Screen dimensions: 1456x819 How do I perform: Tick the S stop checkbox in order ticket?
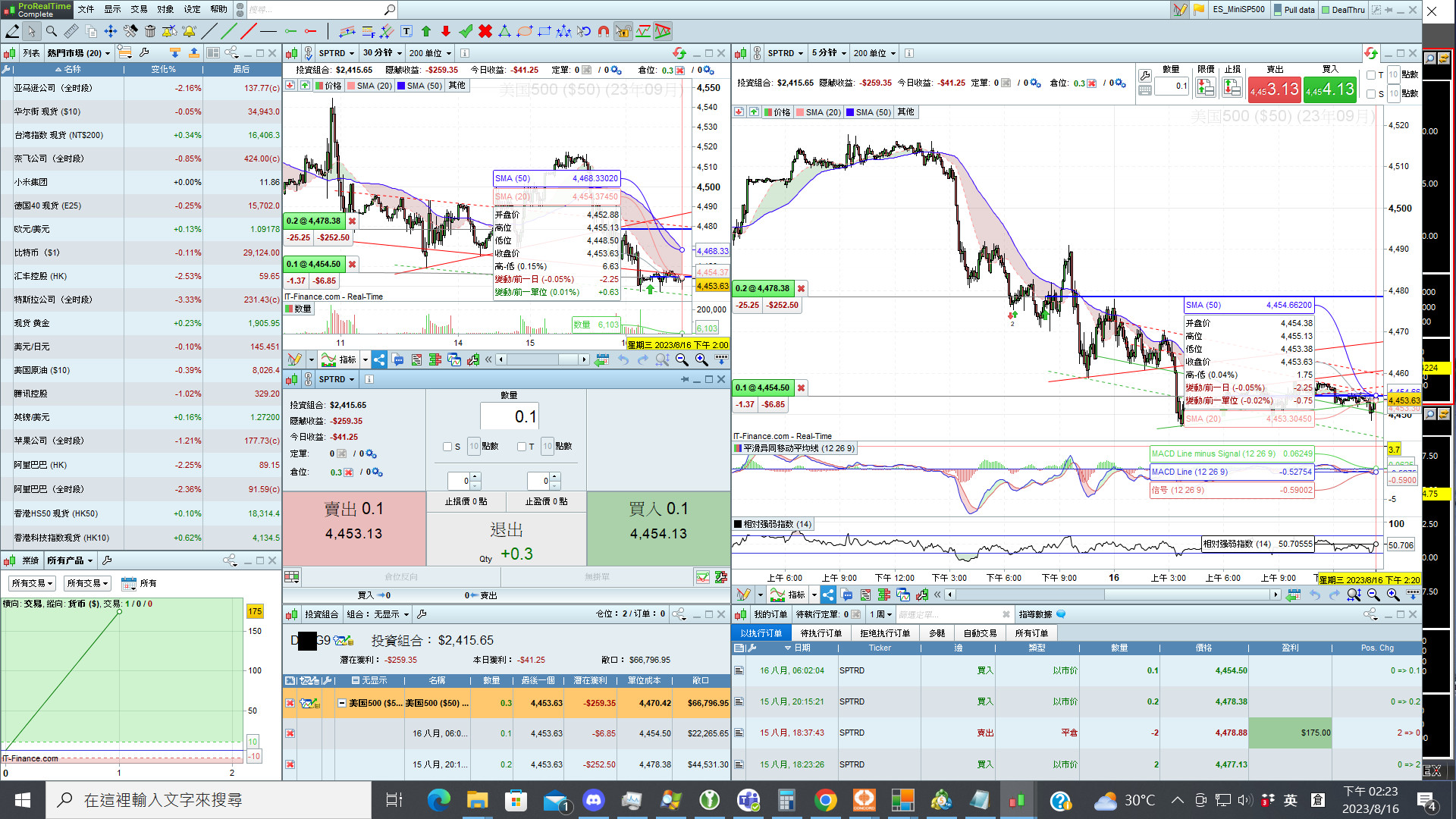pos(447,447)
